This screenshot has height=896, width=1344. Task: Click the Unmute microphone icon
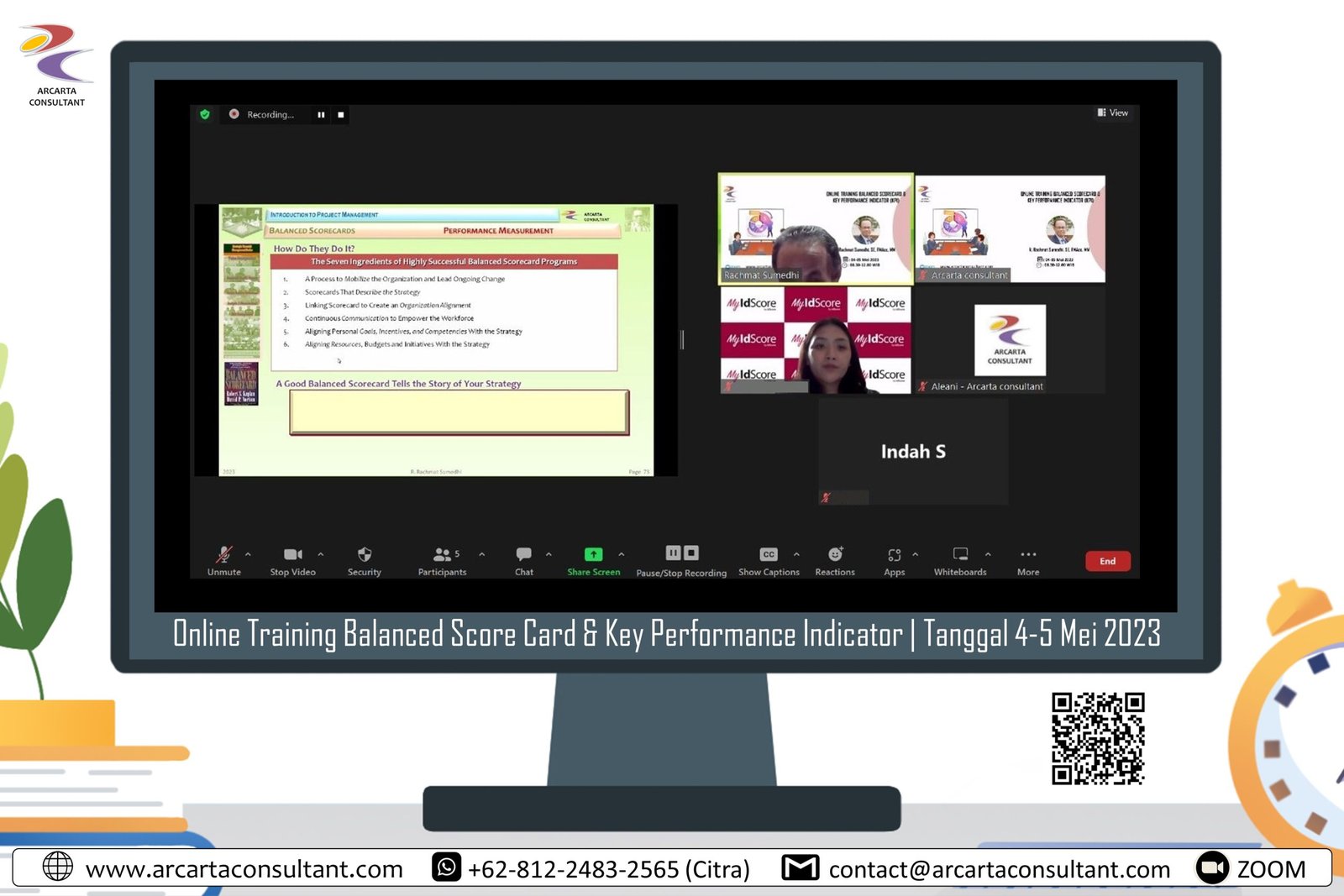click(223, 555)
